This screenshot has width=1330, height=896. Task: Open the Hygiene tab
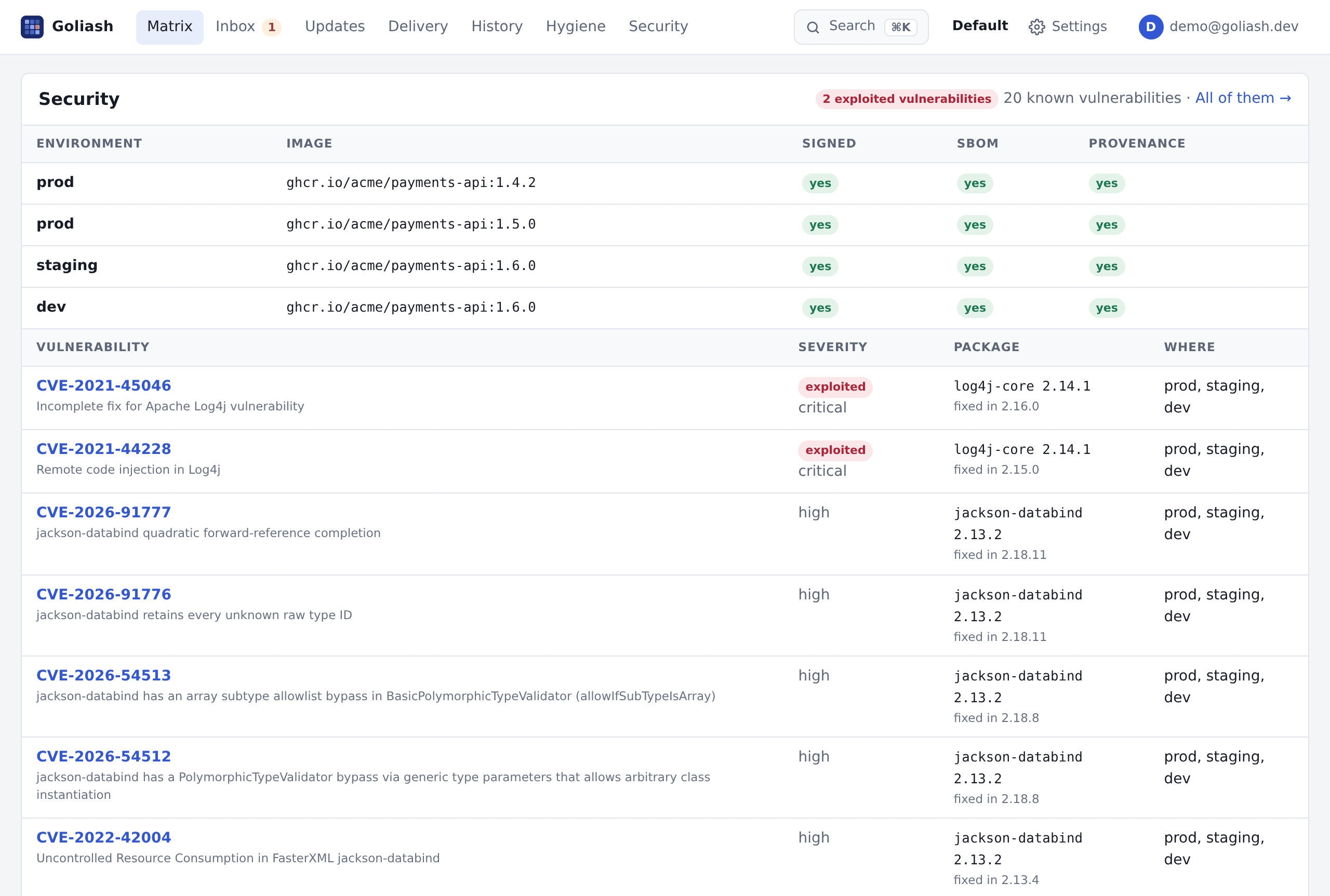[576, 27]
